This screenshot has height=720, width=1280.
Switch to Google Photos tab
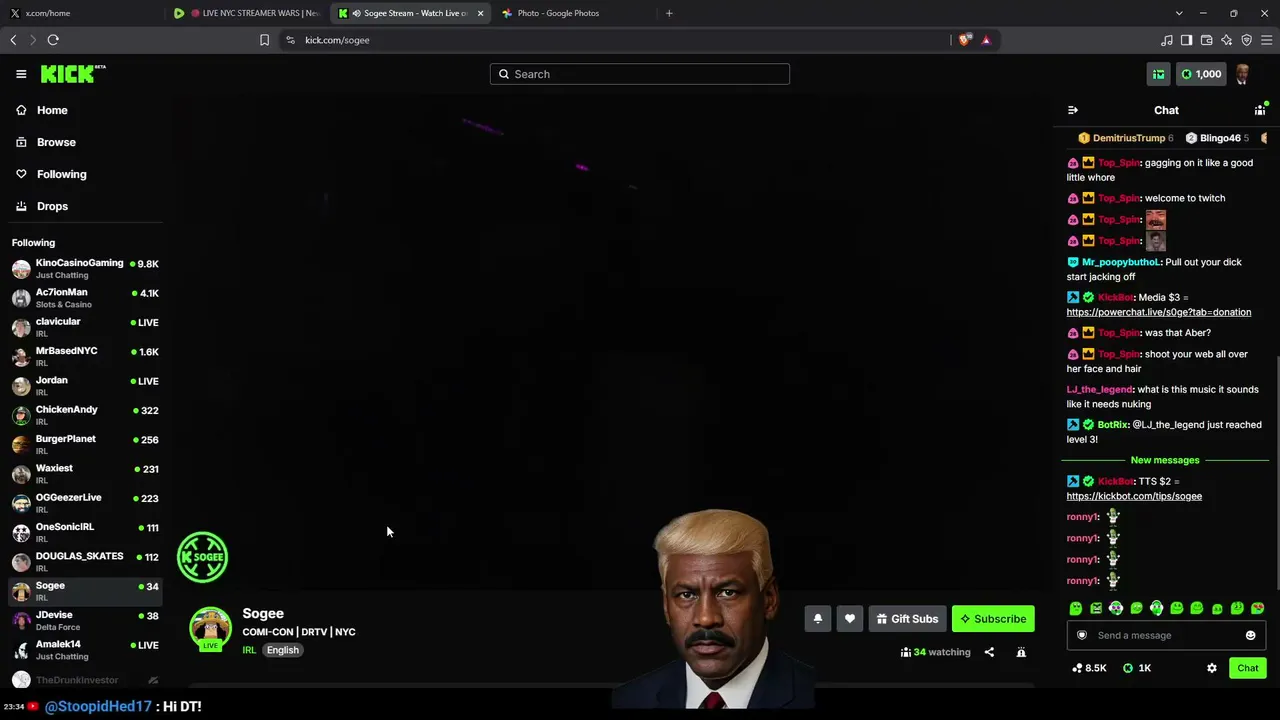(573, 13)
